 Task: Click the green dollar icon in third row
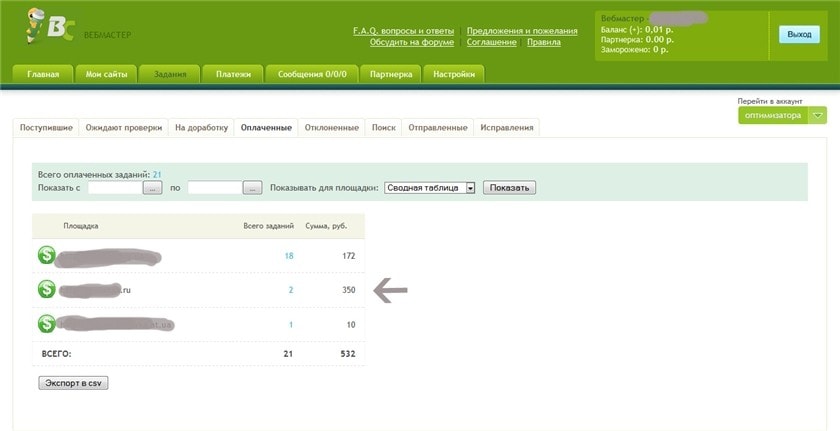pos(46,324)
